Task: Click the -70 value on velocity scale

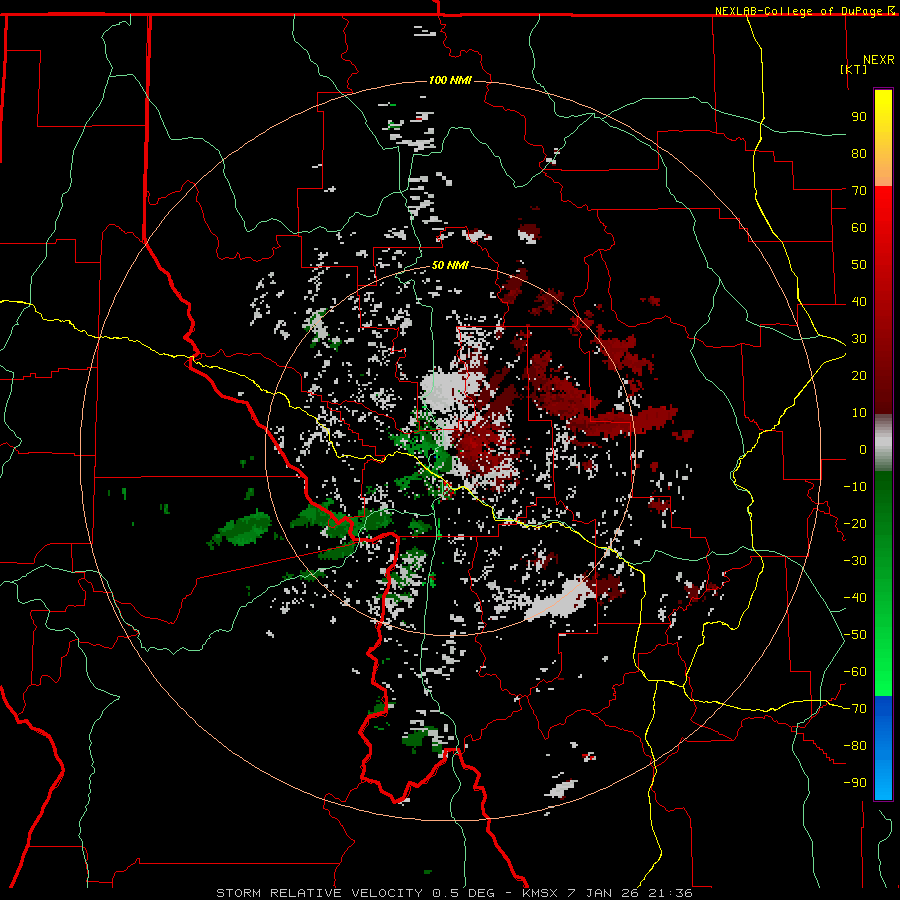Action: (855, 709)
